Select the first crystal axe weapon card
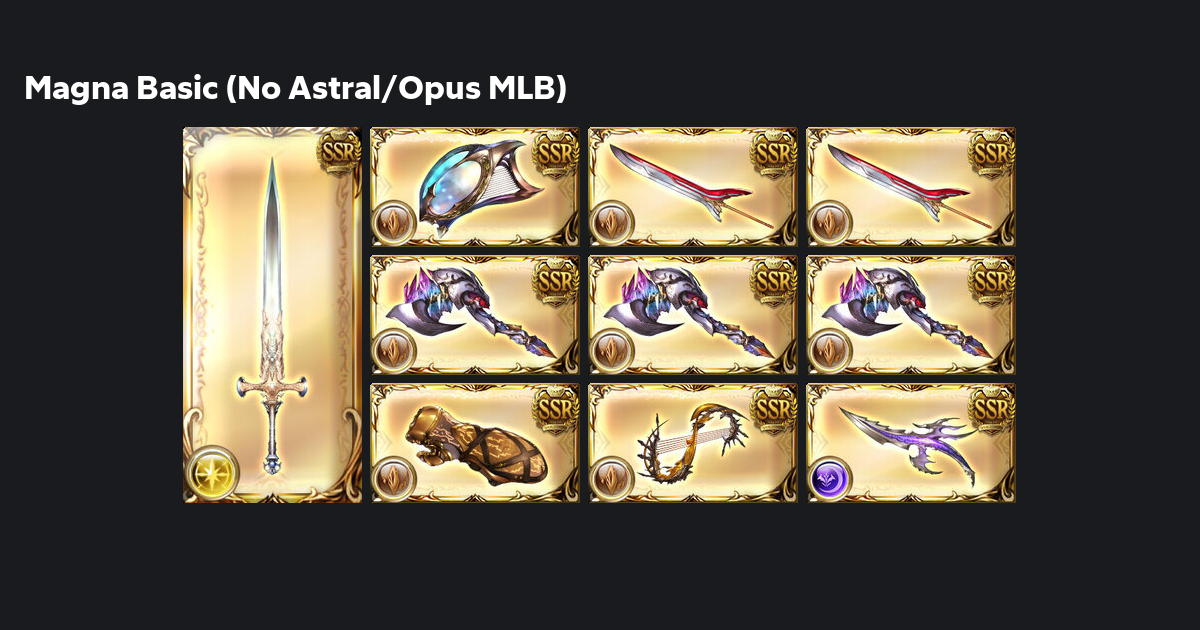The width and height of the screenshot is (1200, 630). pyautogui.click(x=475, y=315)
